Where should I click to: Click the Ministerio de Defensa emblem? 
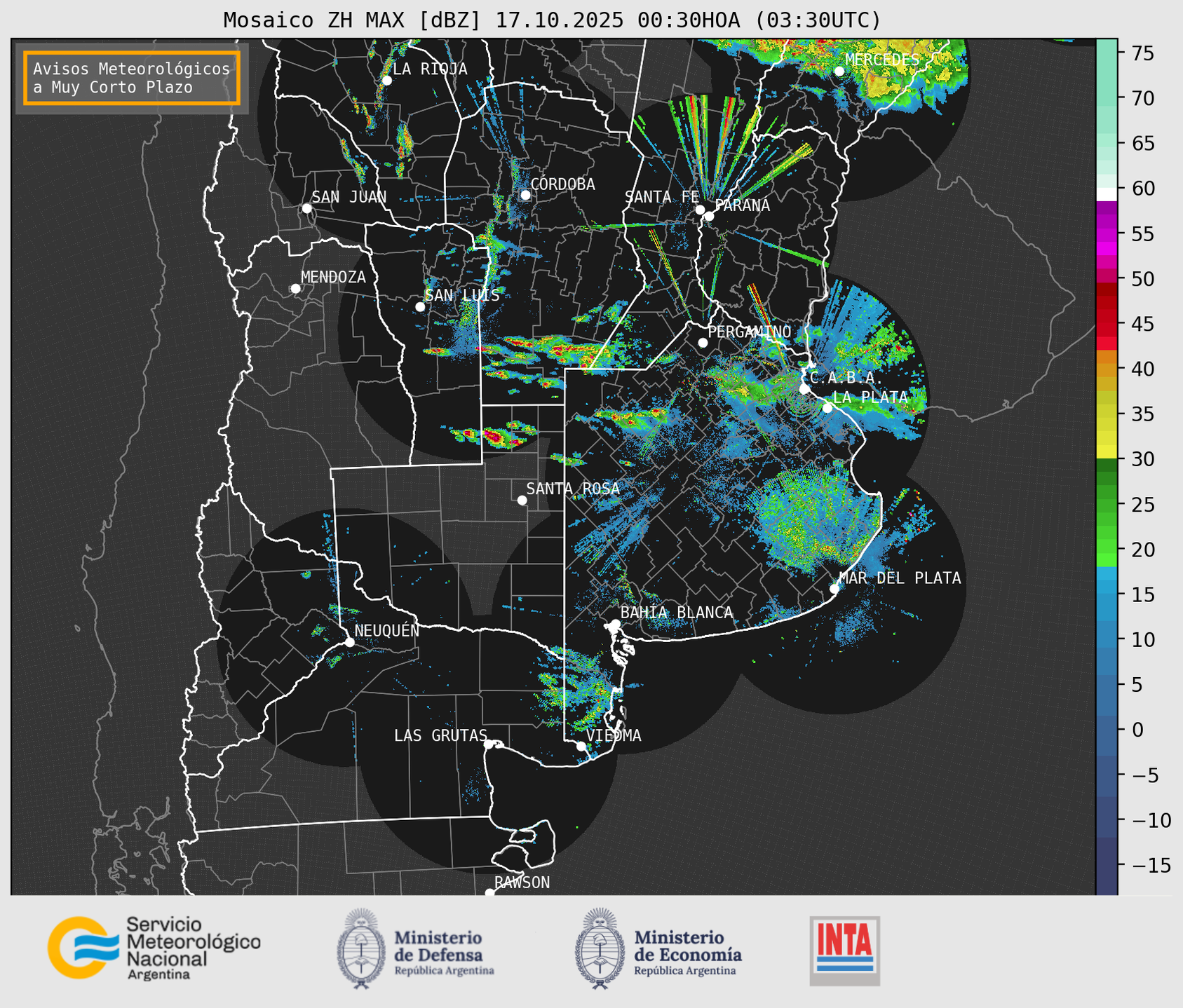pyautogui.click(x=361, y=949)
